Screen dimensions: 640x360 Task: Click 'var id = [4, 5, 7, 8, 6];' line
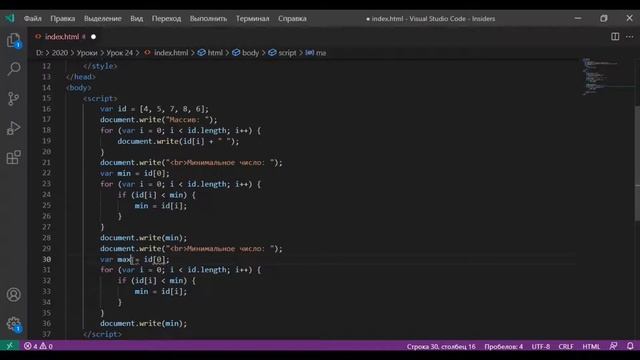(154, 109)
